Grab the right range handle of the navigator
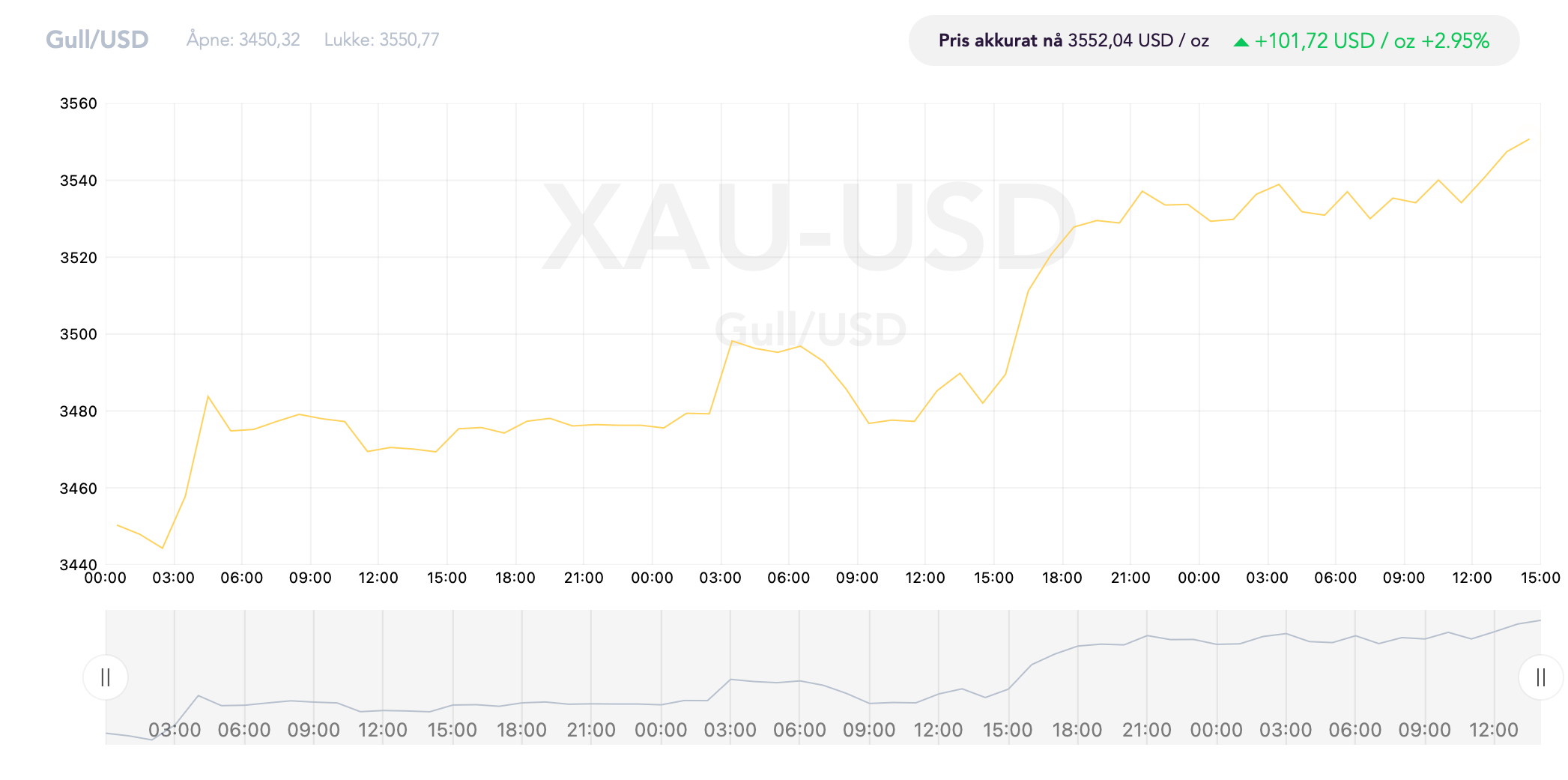Viewport: 1568px width, 780px height. point(1540,677)
